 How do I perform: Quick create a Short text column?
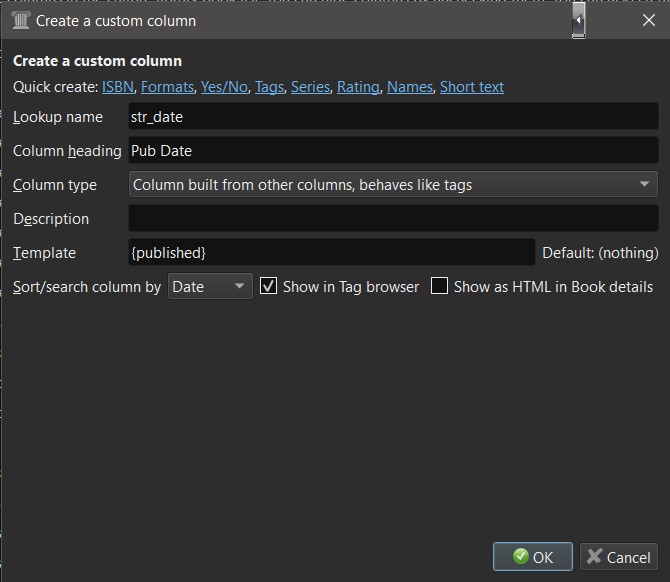(472, 87)
